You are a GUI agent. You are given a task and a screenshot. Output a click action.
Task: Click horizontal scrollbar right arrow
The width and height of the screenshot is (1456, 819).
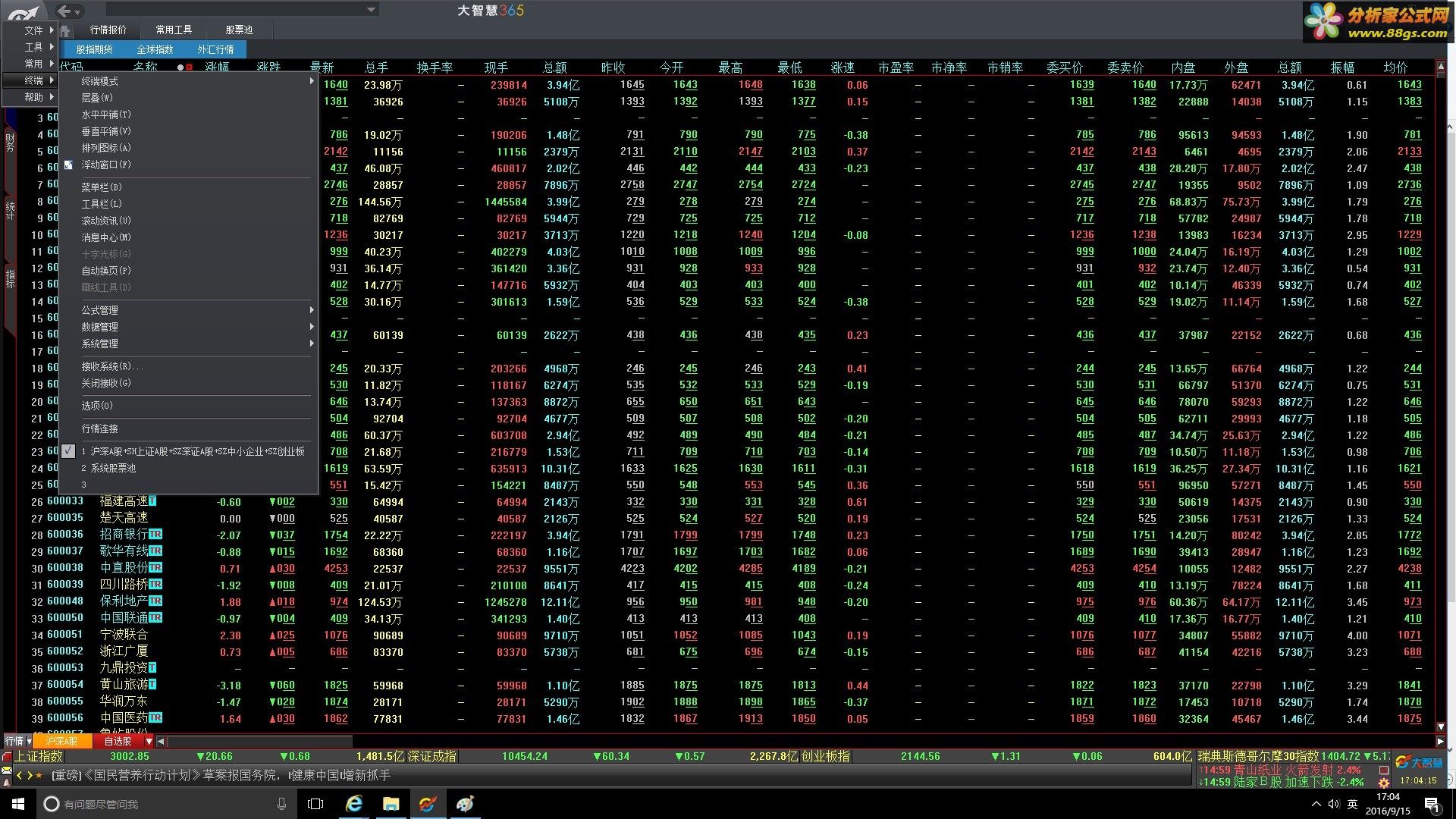tap(1440, 741)
